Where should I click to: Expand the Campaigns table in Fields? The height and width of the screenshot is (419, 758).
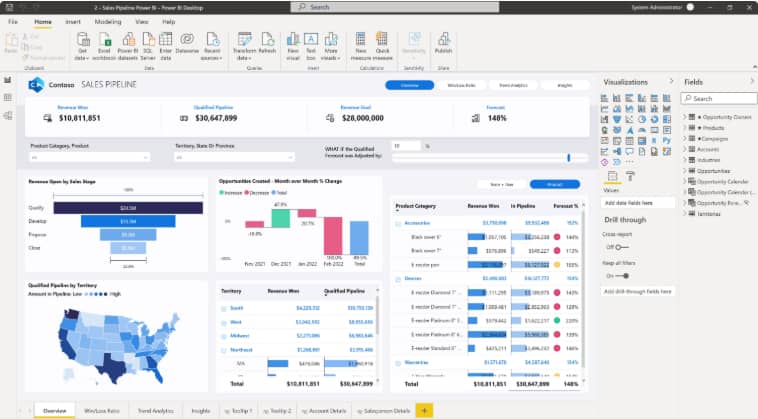click(685, 139)
